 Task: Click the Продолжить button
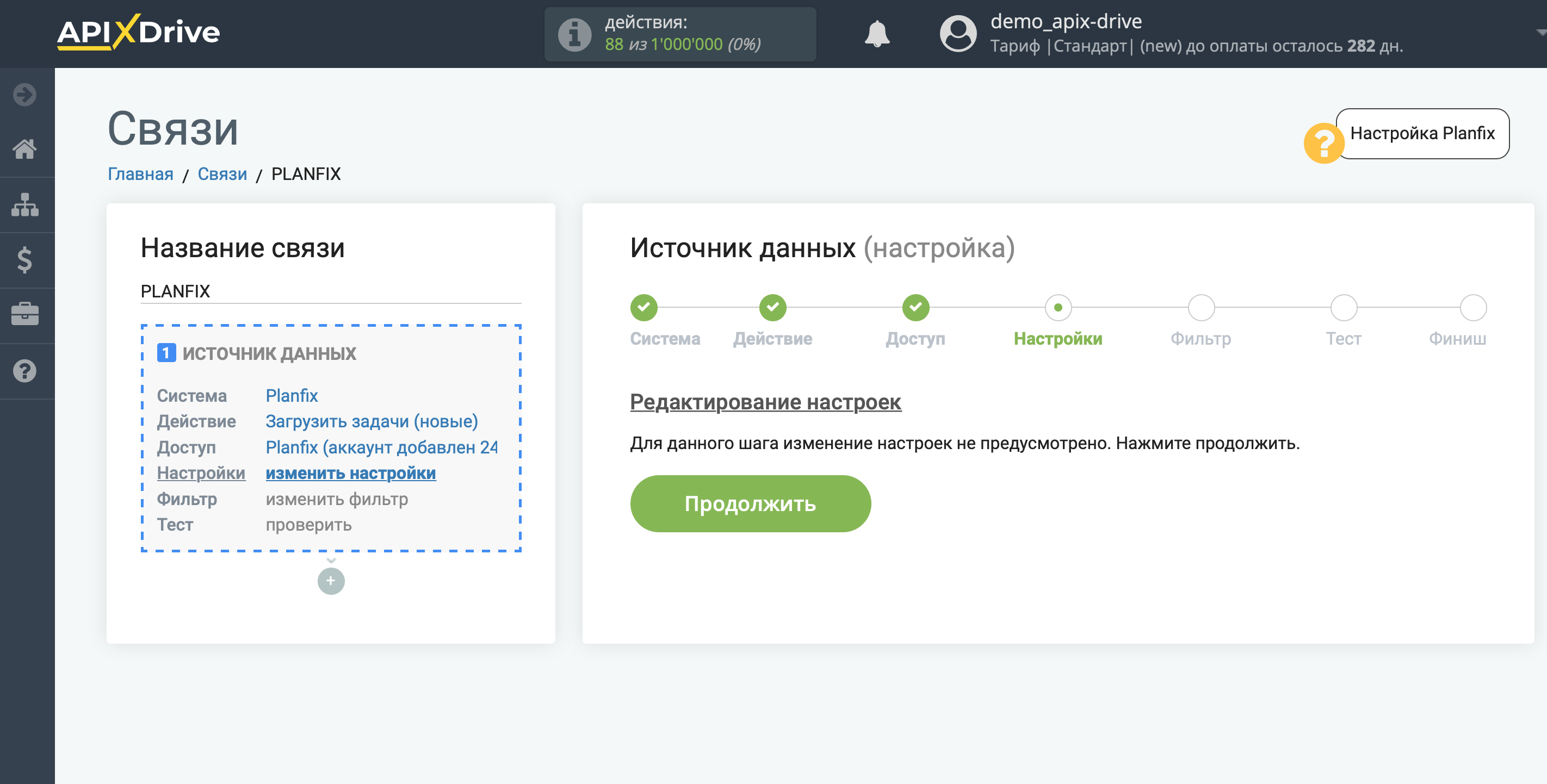pyautogui.click(x=750, y=503)
